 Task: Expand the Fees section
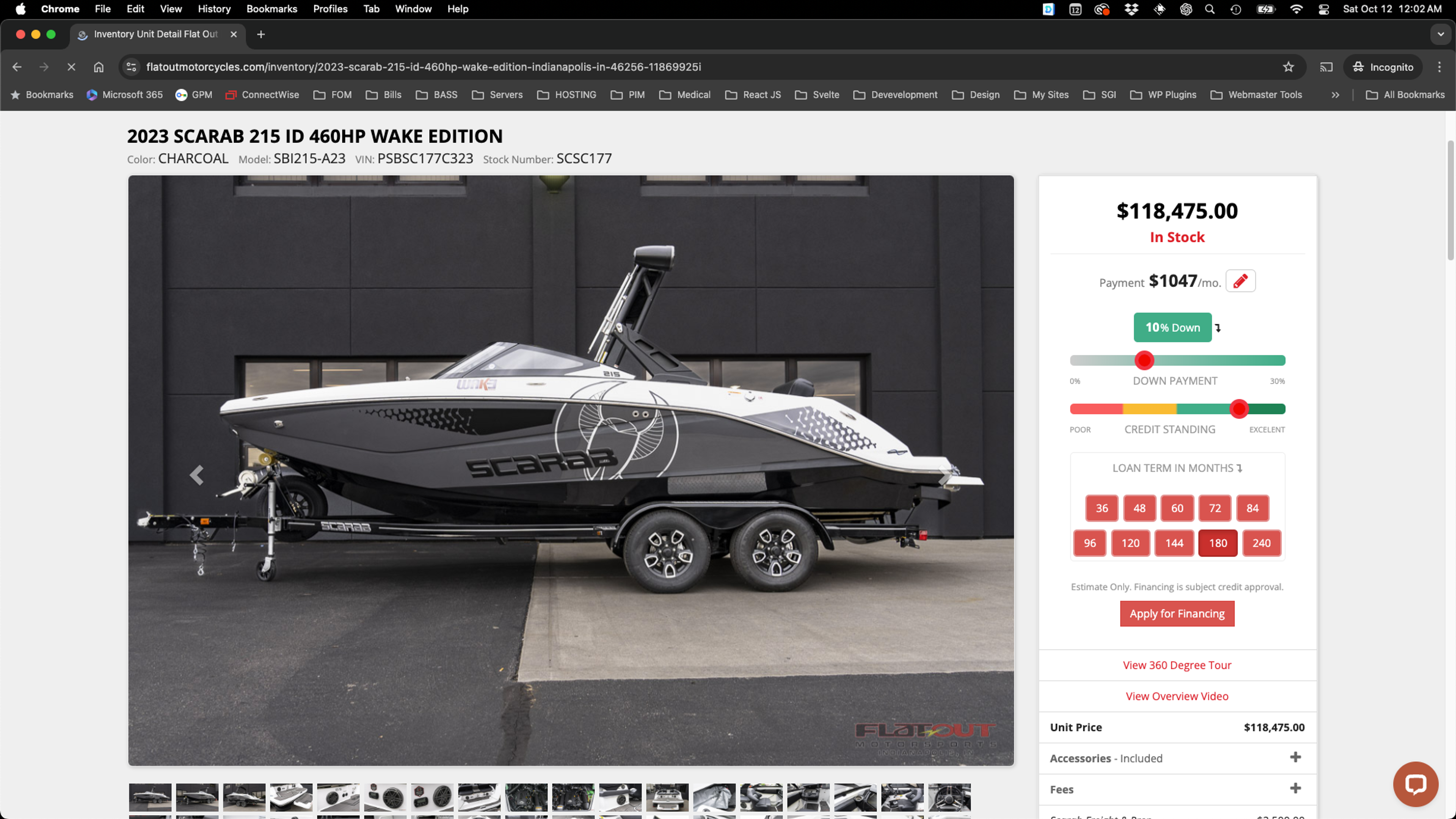coord(1295,789)
